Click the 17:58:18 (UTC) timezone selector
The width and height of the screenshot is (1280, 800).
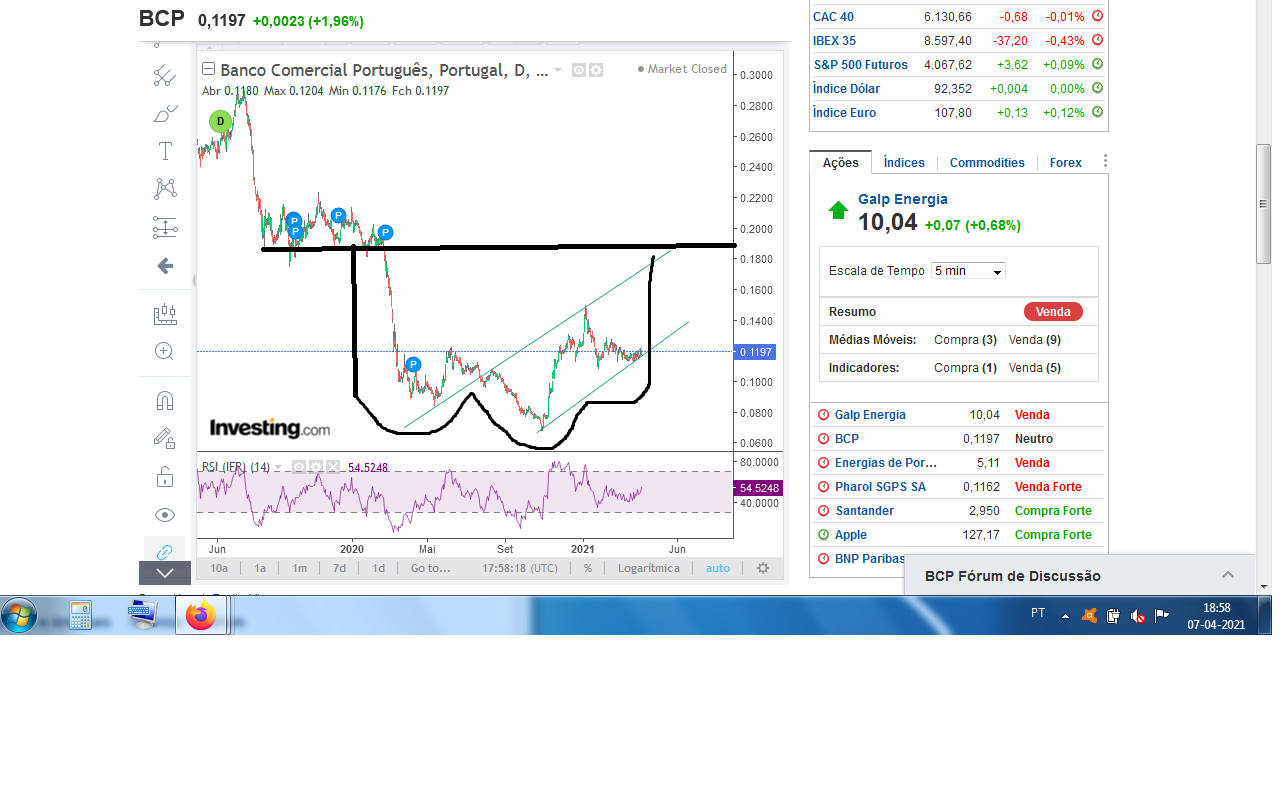pyautogui.click(x=520, y=568)
